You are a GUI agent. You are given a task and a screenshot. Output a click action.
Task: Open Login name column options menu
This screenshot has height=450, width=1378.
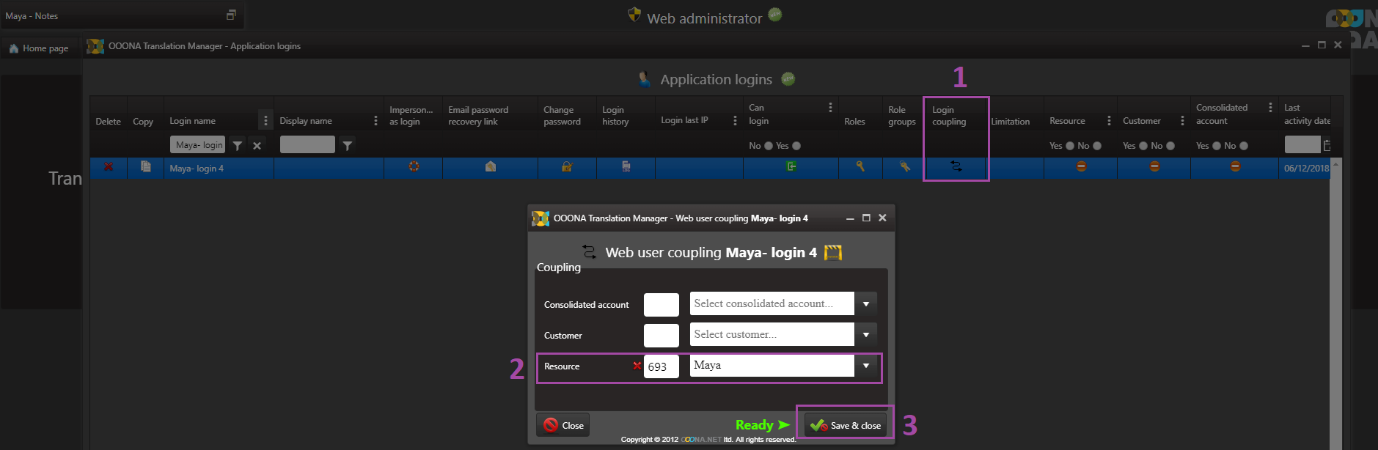(265, 121)
